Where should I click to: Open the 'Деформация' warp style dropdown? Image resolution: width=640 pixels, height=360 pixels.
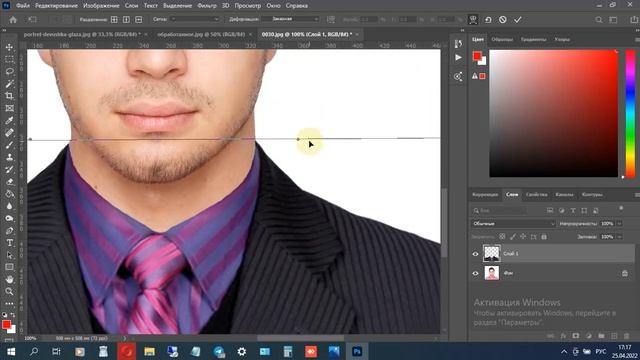[290, 19]
